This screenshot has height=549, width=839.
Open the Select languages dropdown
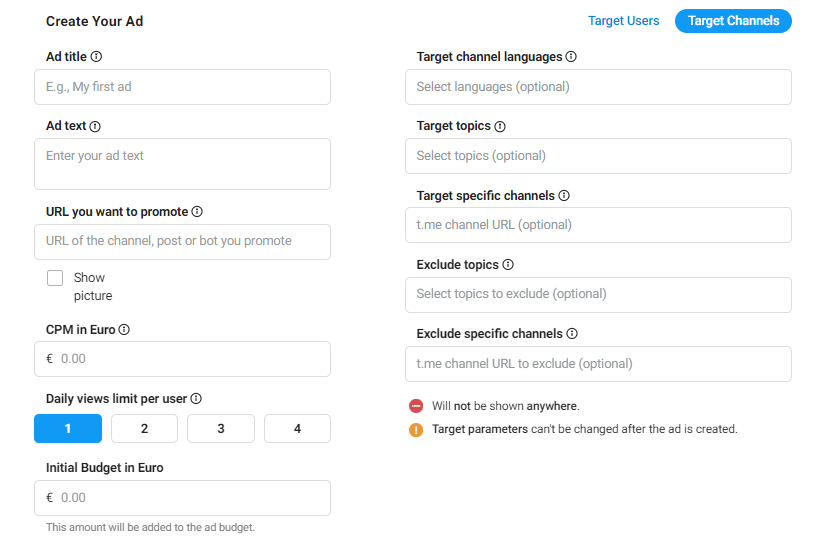click(x=598, y=87)
